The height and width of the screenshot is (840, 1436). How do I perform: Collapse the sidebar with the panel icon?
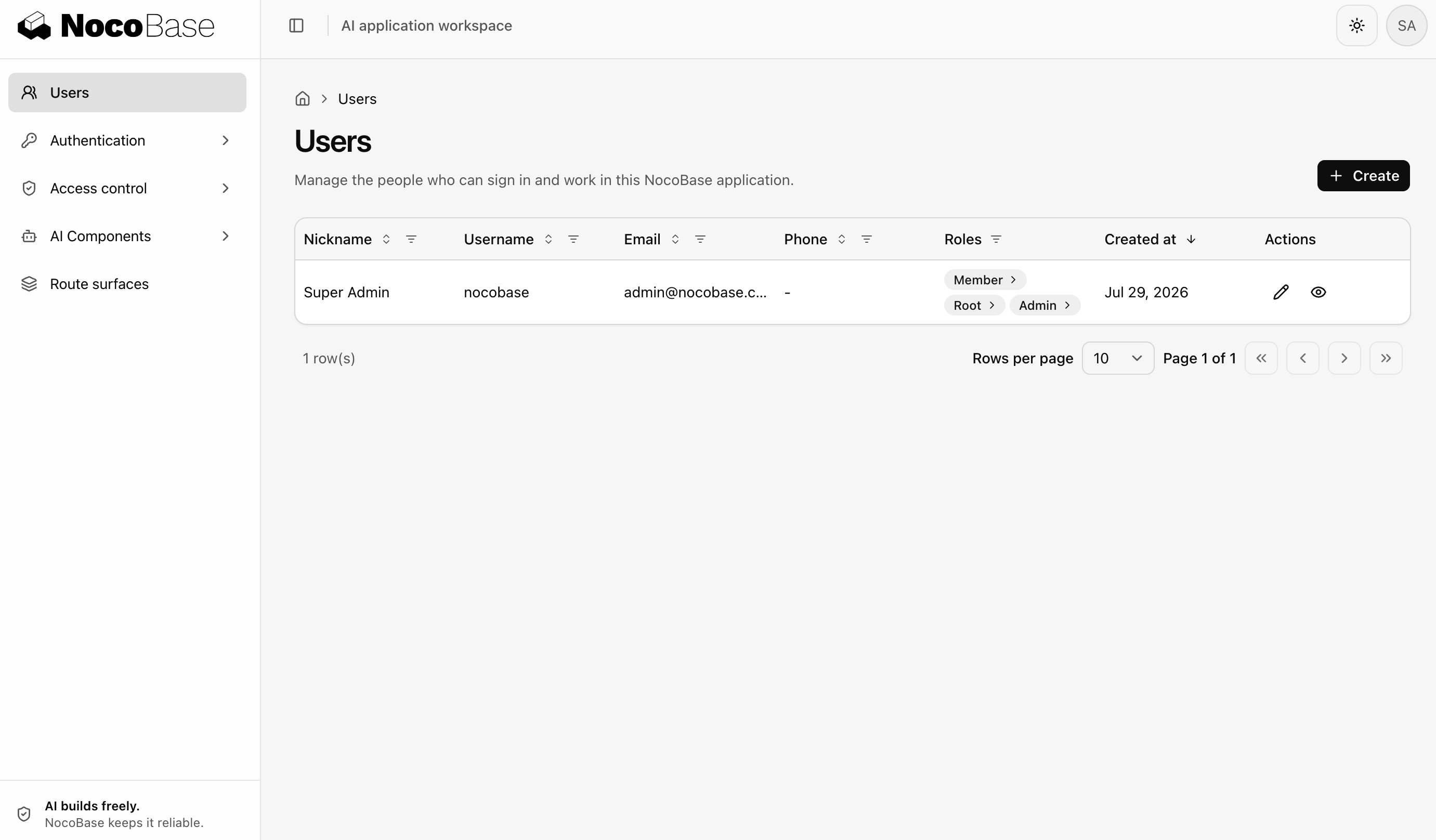click(x=296, y=25)
